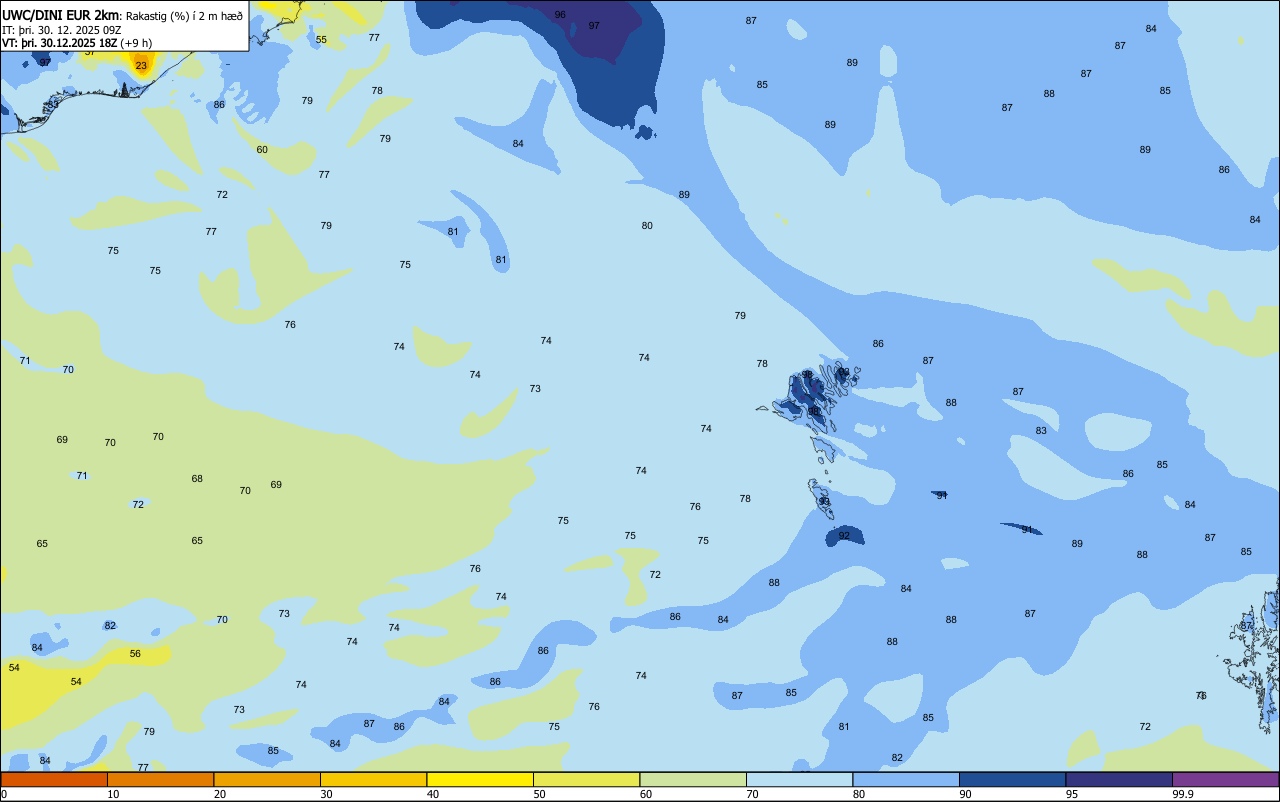Click the '68' humidity value on the map
The image size is (1280, 802).
click(x=197, y=479)
